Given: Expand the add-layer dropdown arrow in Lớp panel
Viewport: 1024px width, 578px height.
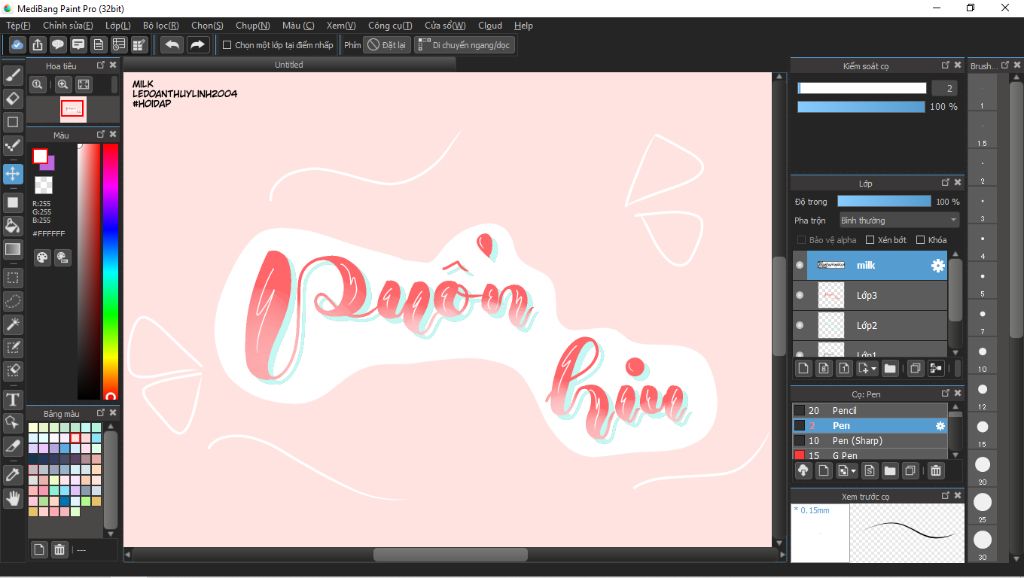Looking at the screenshot, I should point(873,369).
